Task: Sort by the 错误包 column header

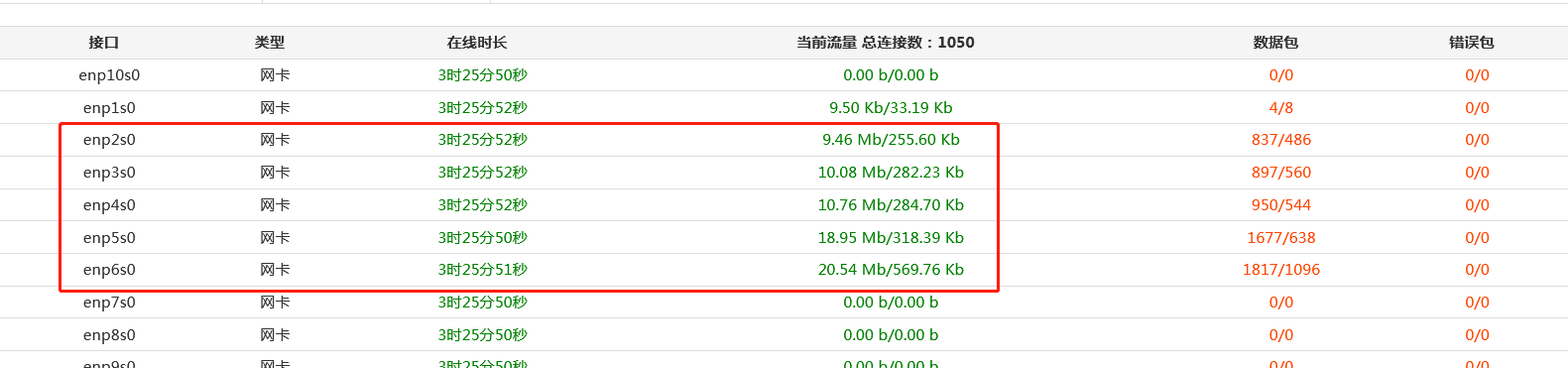Action: [1472, 43]
